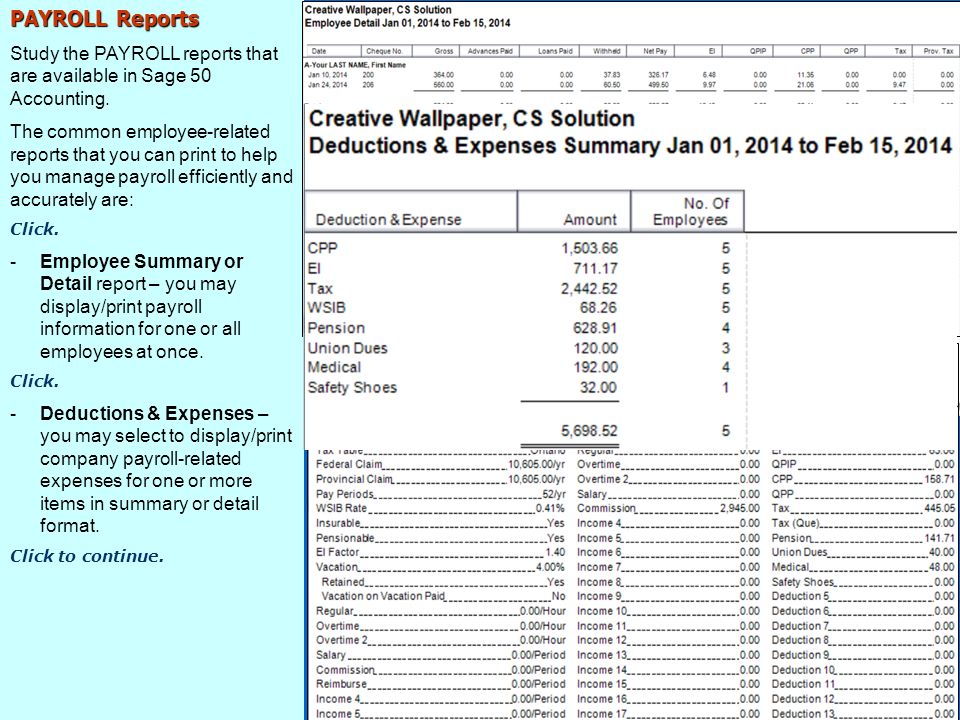Click the 'Click to continue.' prompt
Image resolution: width=960 pixels, height=720 pixels.
coord(87,556)
